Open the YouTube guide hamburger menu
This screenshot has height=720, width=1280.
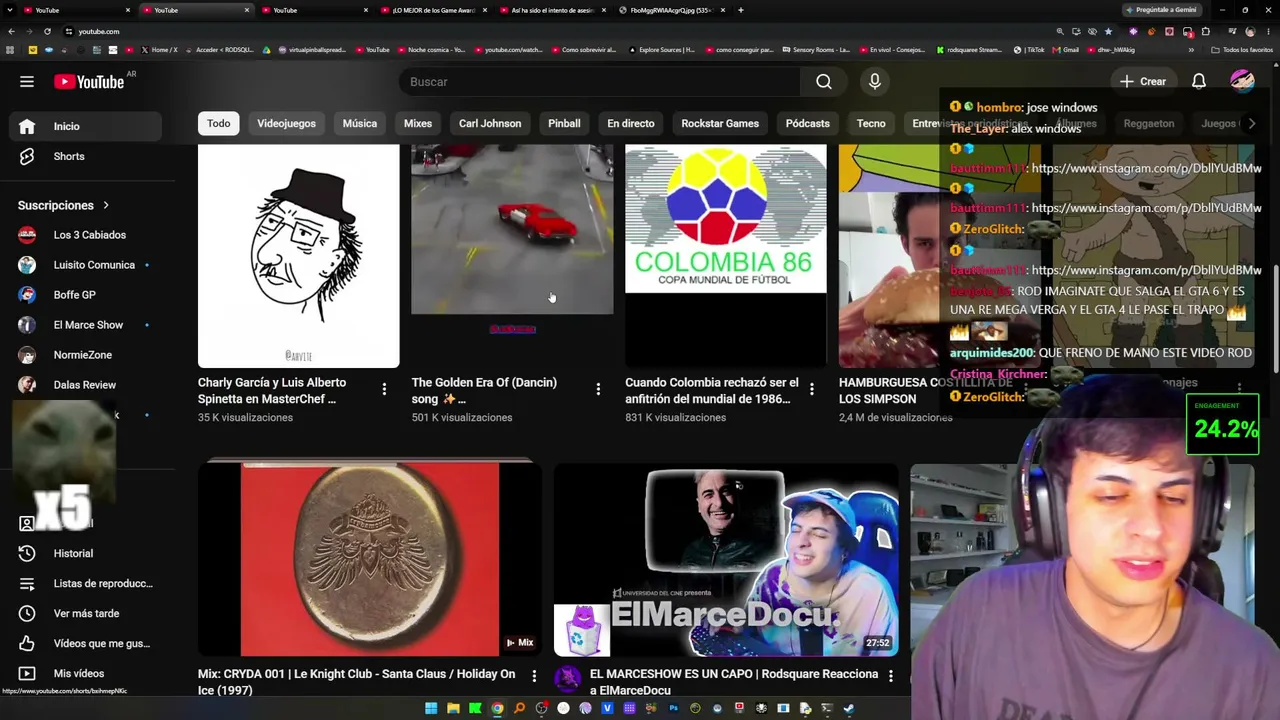(x=27, y=82)
